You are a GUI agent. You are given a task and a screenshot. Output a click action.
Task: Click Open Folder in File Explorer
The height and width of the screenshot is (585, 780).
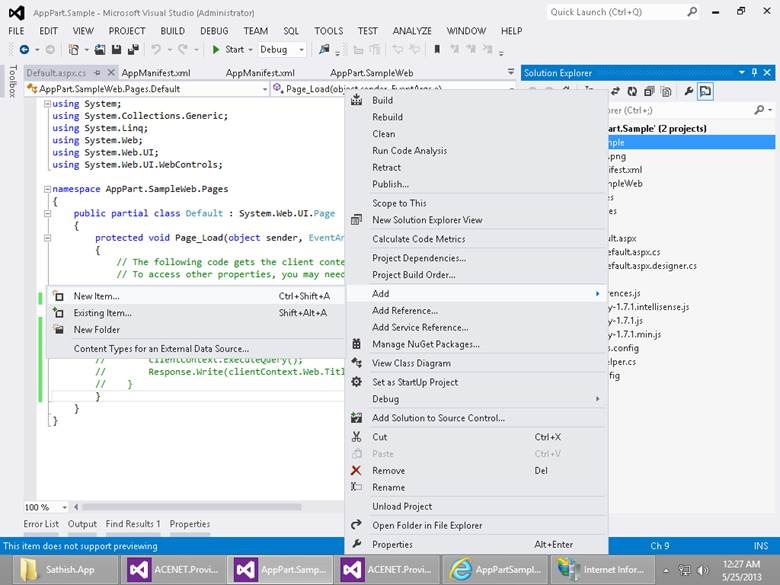tap(476, 525)
